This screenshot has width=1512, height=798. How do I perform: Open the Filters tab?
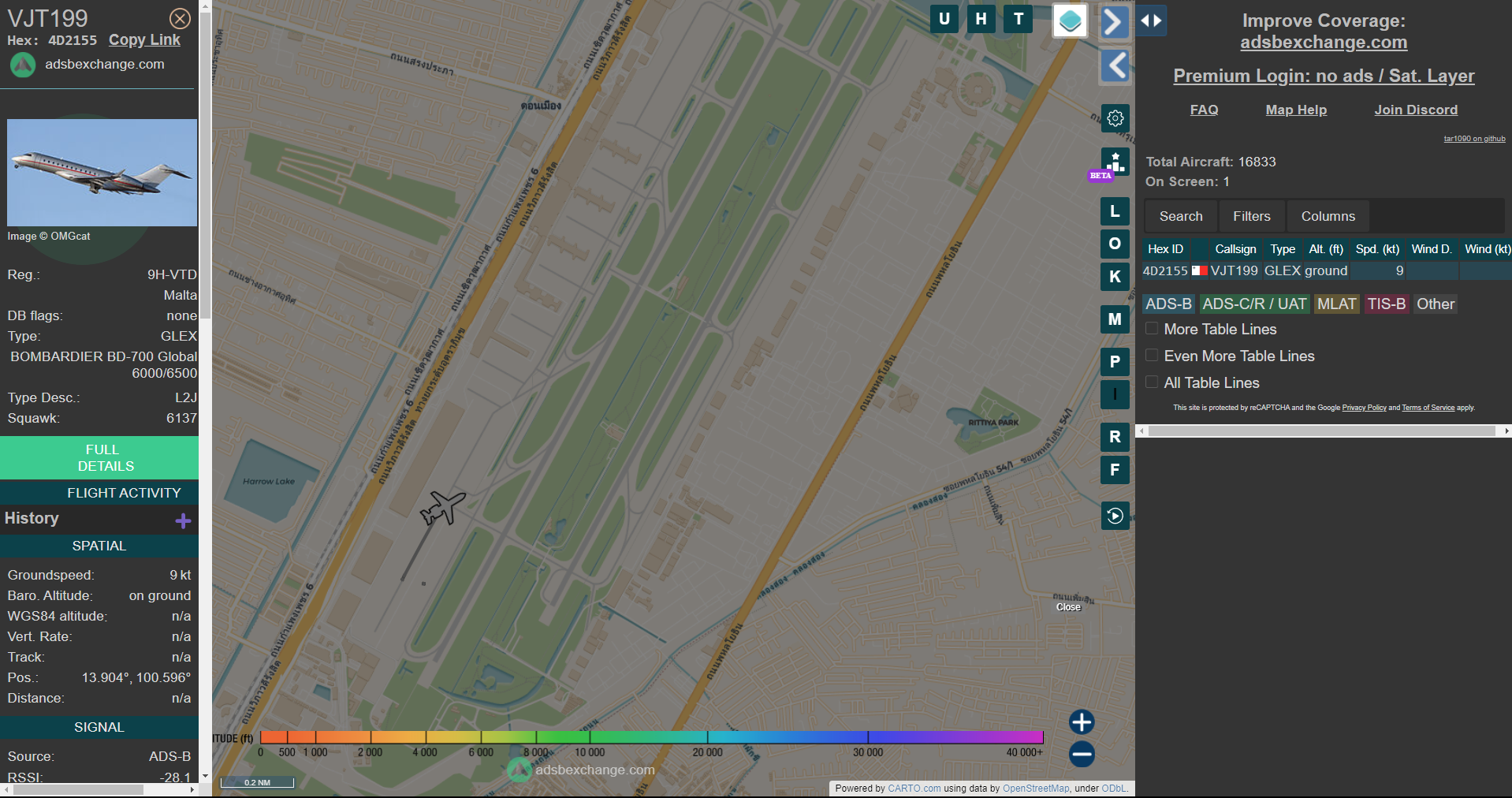pyautogui.click(x=1252, y=216)
